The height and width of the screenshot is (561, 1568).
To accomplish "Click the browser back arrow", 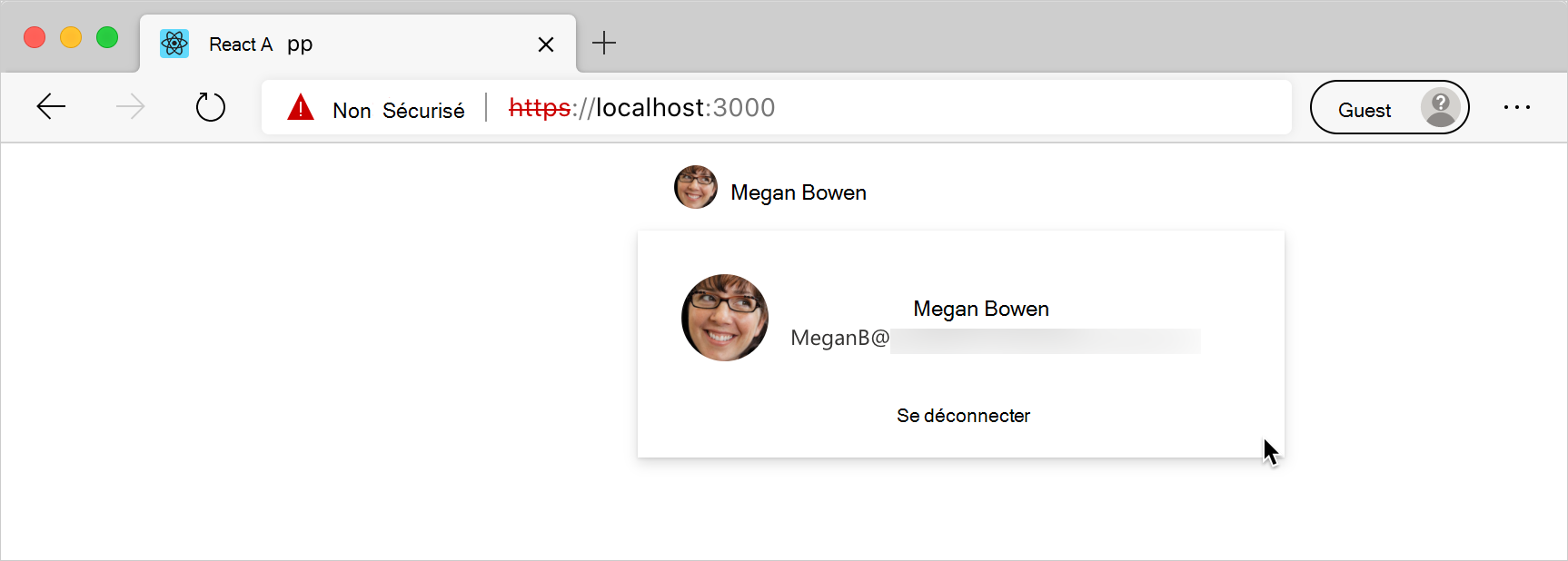I will [51, 107].
